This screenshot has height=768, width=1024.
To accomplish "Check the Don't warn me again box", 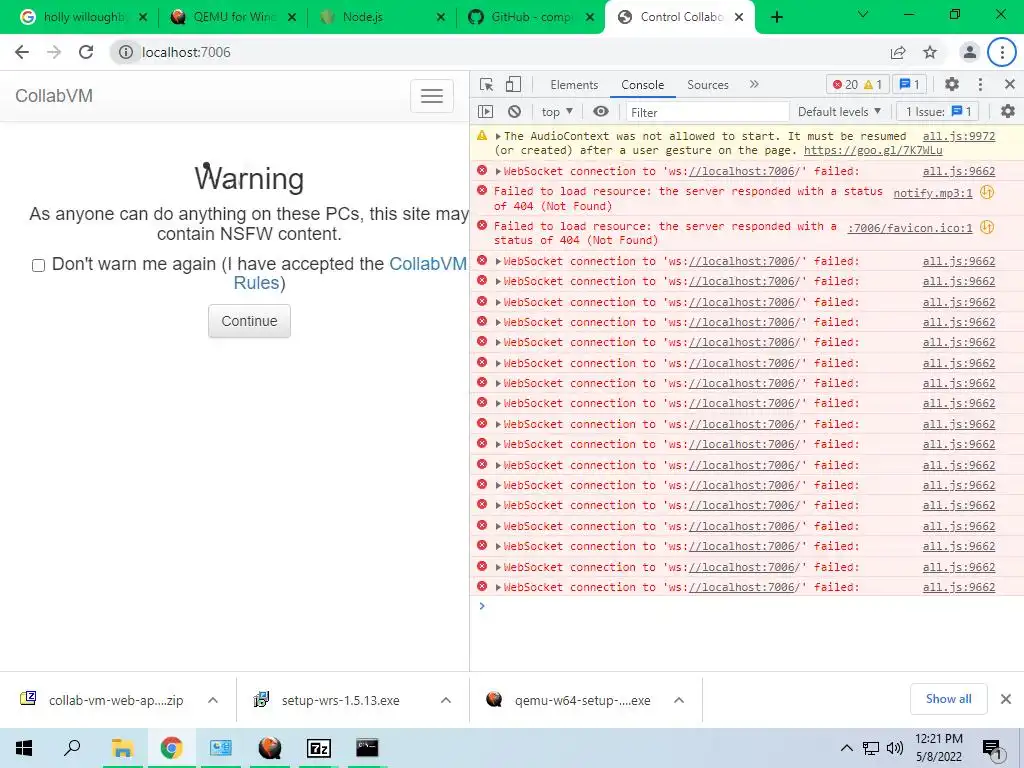I will 39,265.
